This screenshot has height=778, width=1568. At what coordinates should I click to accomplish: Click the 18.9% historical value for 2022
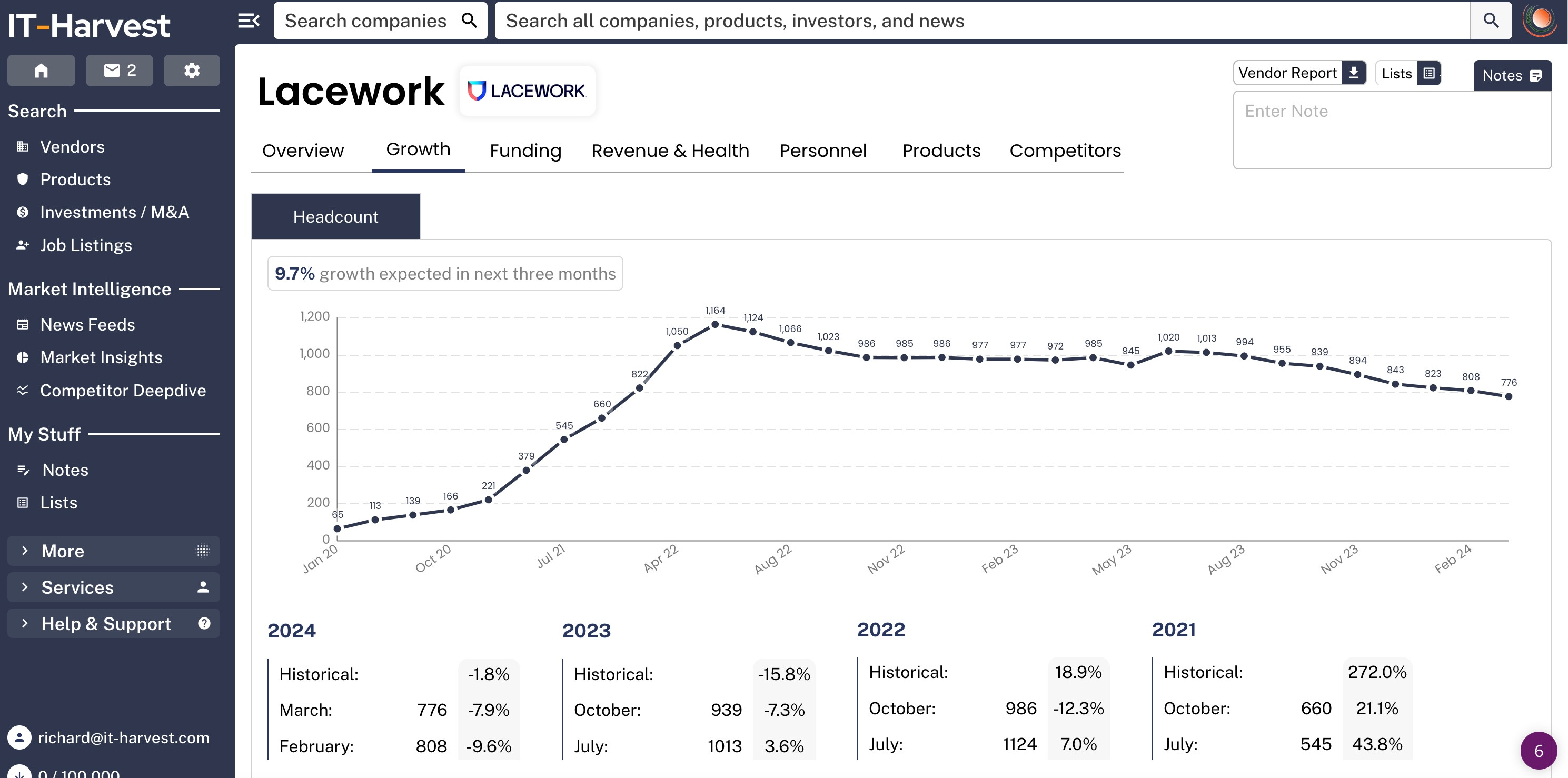pyautogui.click(x=1078, y=672)
